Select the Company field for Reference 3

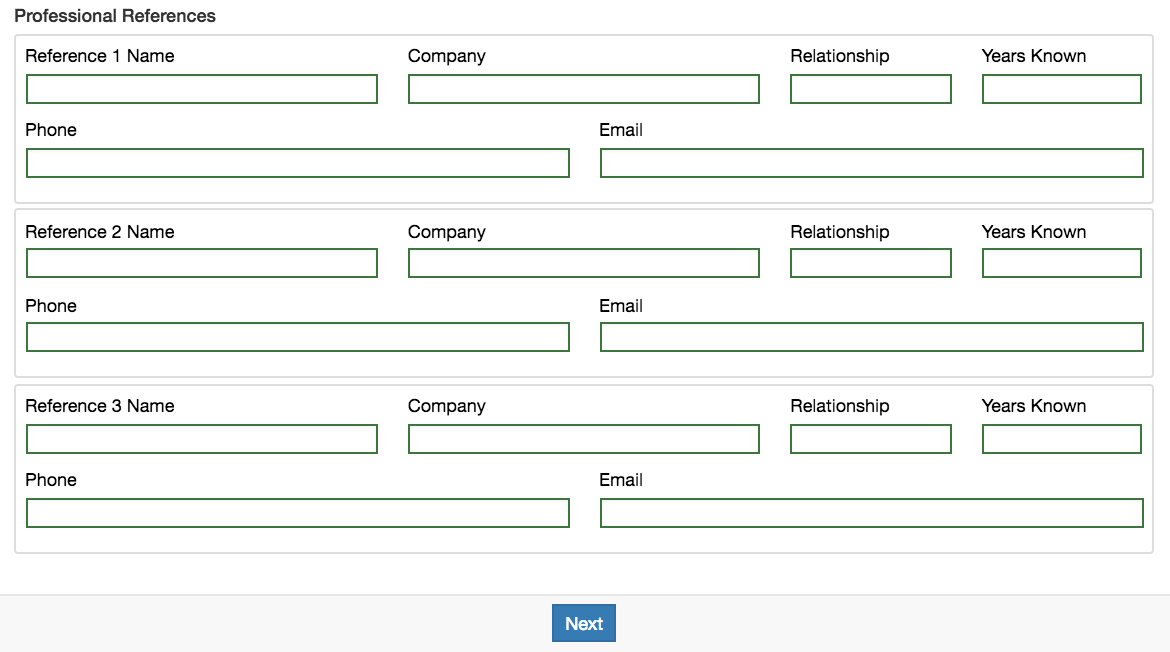pos(583,439)
